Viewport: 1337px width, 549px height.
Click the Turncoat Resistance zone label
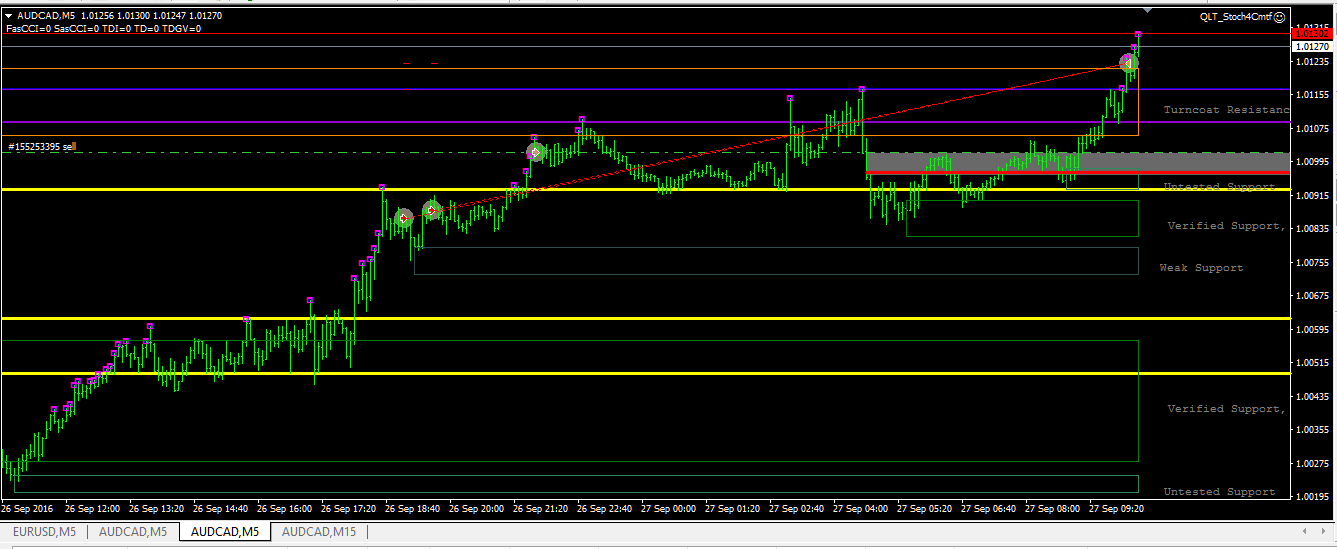click(x=1226, y=110)
